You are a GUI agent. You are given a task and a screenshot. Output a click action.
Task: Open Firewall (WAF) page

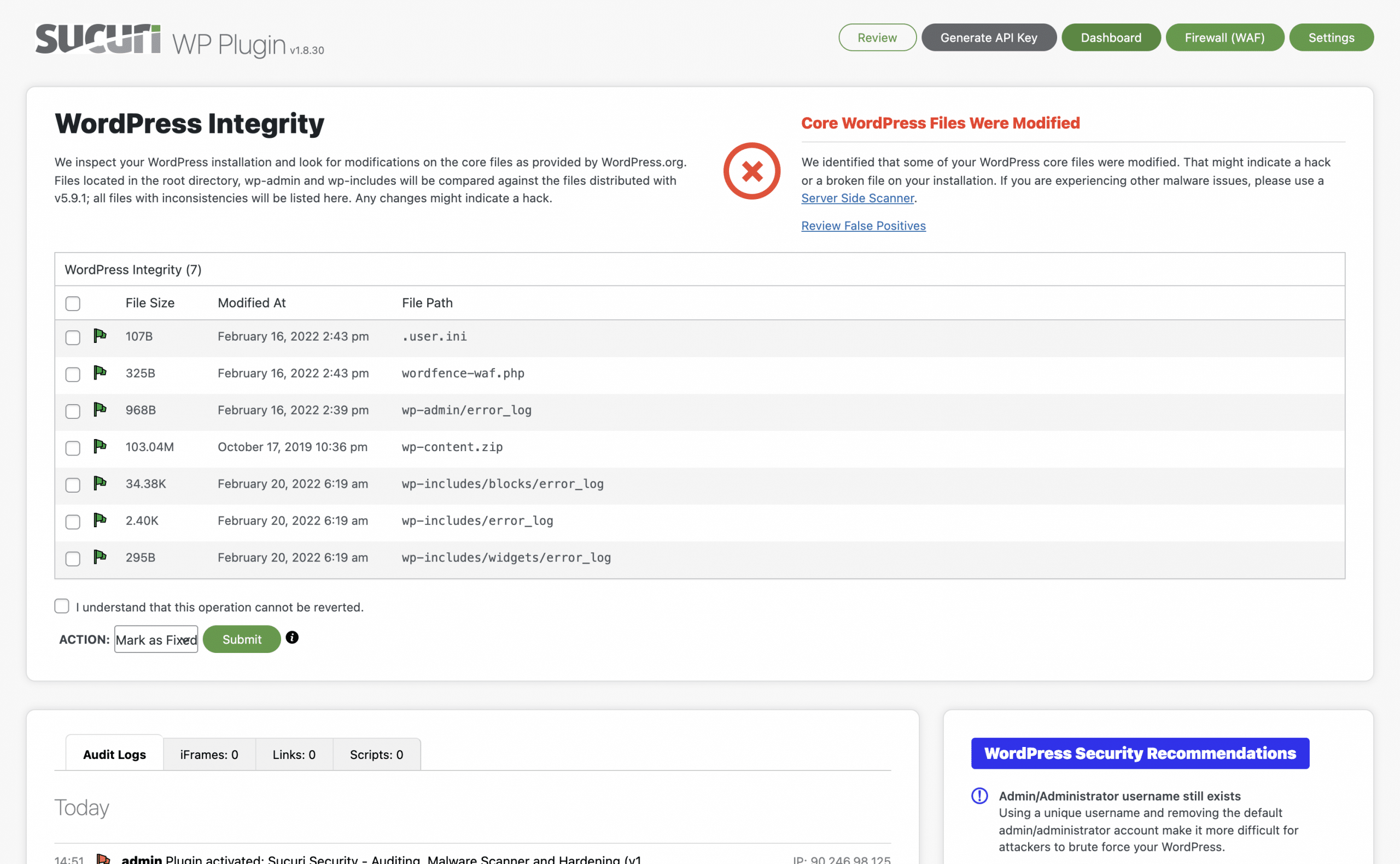pyautogui.click(x=1224, y=38)
